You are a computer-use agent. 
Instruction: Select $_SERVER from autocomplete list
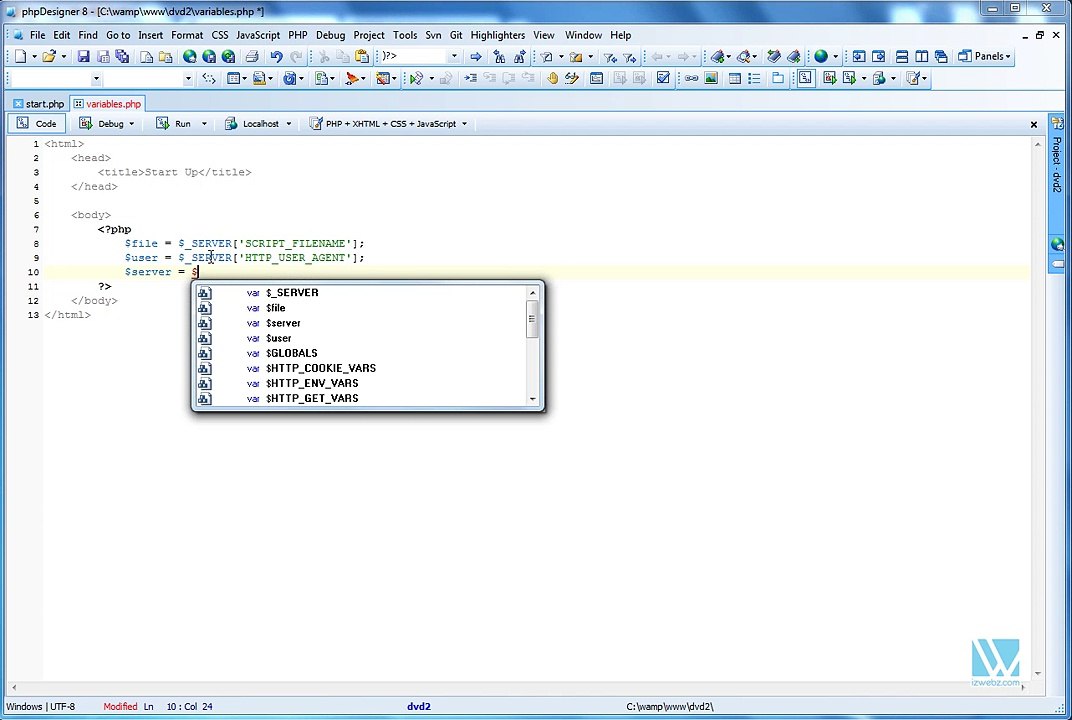pyautogui.click(x=362, y=293)
